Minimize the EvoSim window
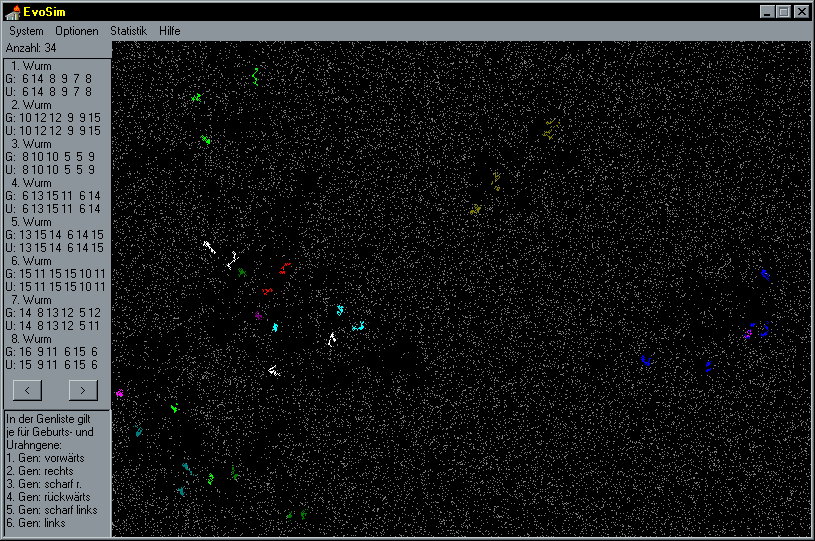Screen dimensions: 815x541 (767, 11)
